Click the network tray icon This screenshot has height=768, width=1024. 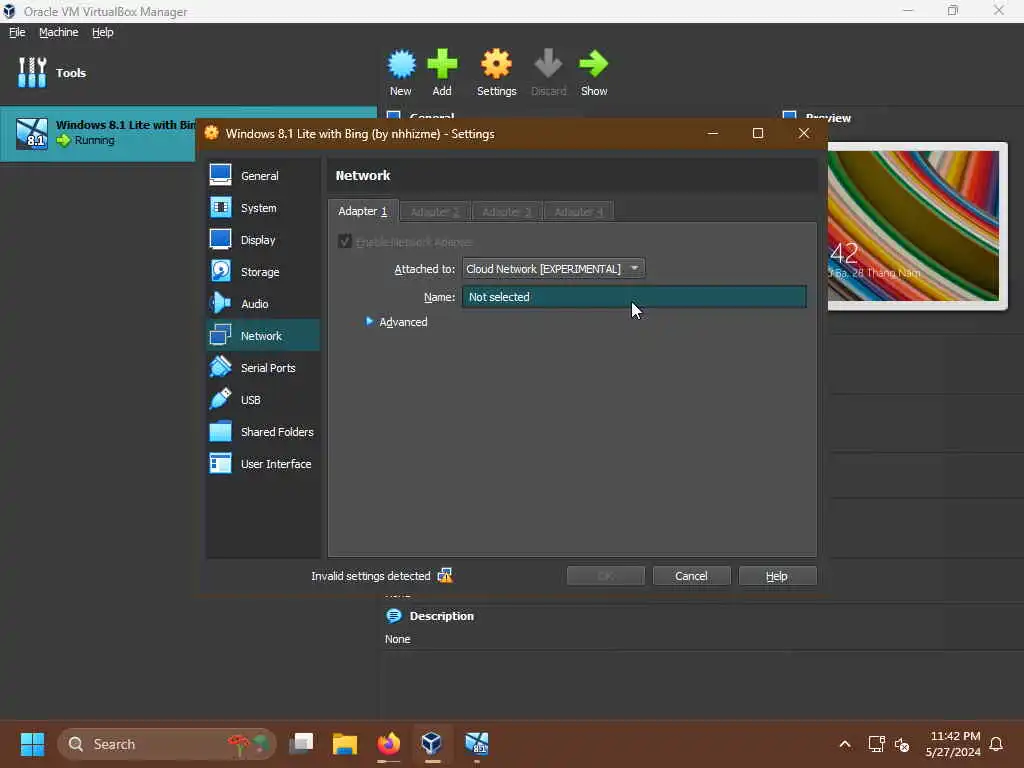click(x=876, y=744)
